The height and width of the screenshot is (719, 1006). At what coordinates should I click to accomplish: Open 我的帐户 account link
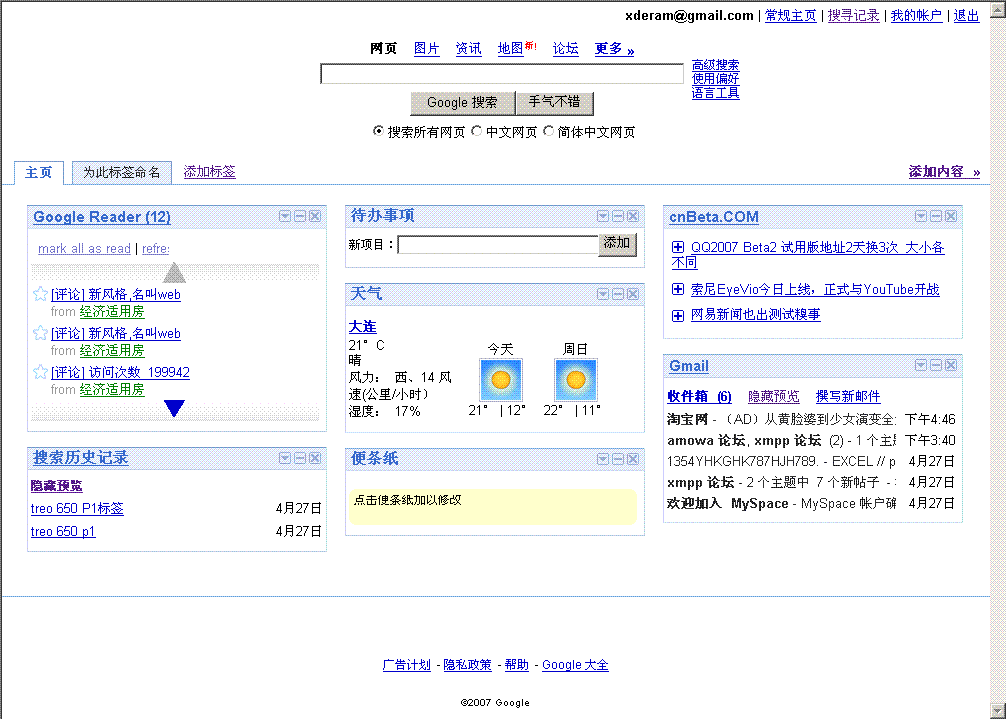(x=916, y=15)
